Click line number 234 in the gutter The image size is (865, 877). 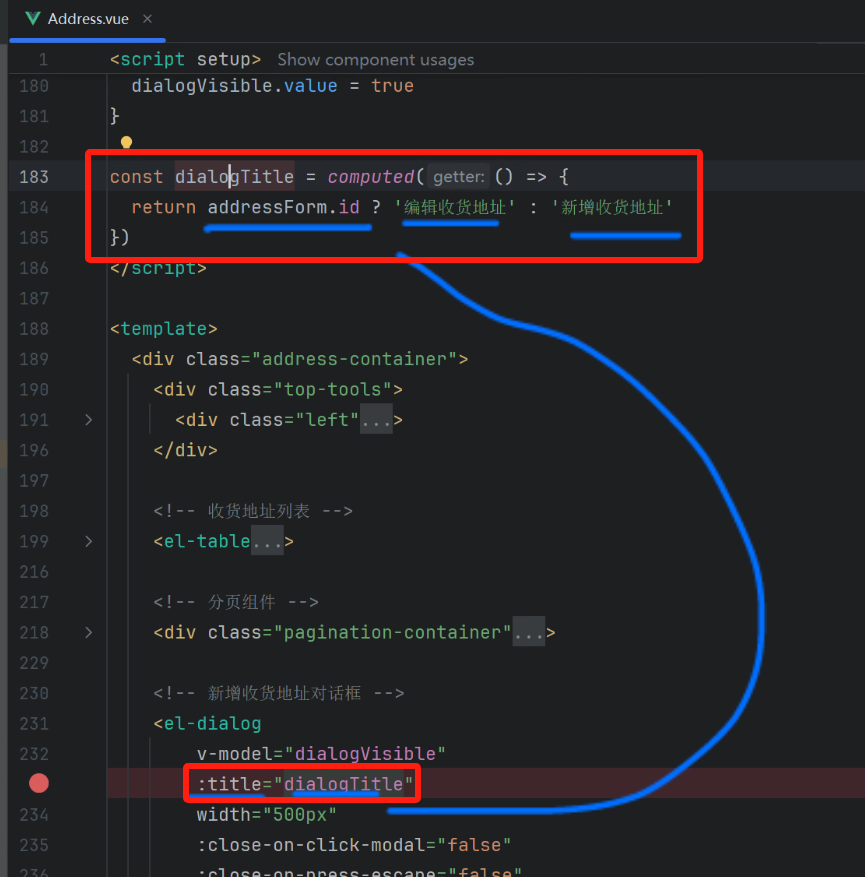(x=34, y=815)
